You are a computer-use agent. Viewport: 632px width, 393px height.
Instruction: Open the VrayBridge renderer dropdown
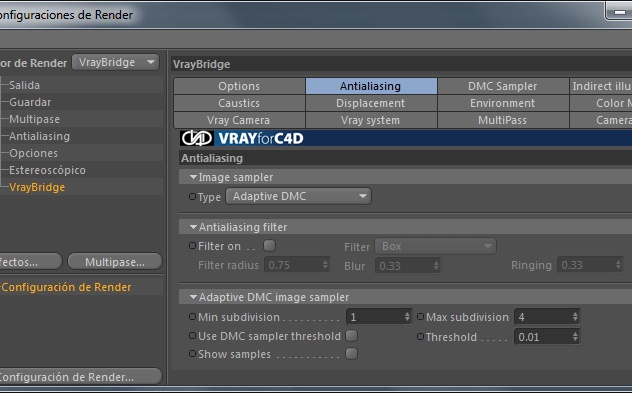[116, 62]
